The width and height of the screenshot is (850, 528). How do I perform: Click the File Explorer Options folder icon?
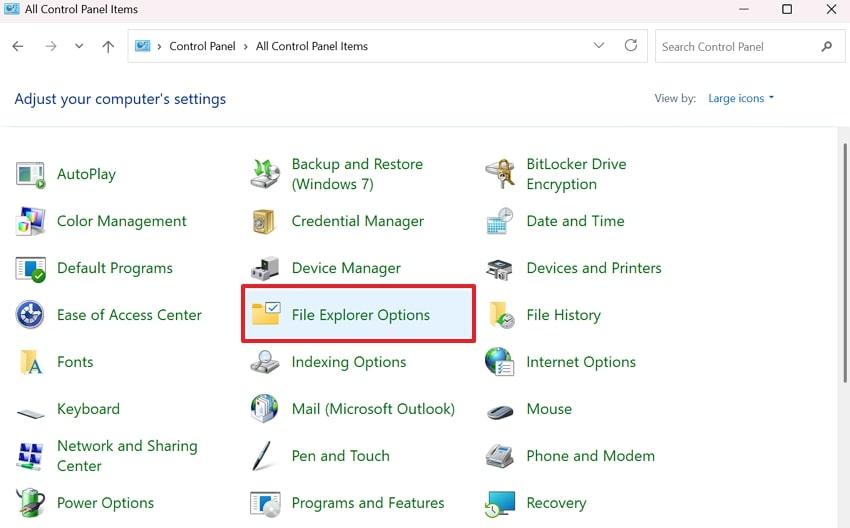266,313
